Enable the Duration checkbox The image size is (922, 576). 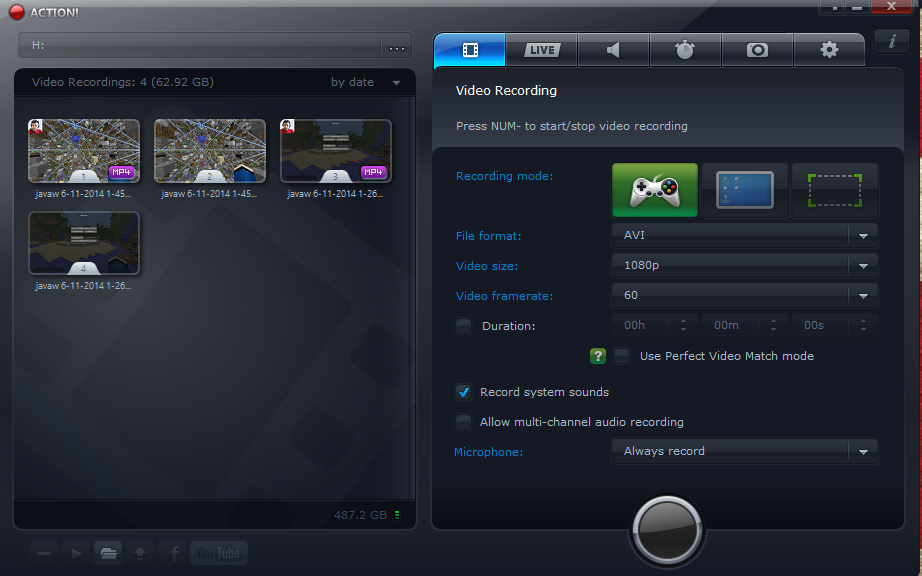[x=463, y=326]
